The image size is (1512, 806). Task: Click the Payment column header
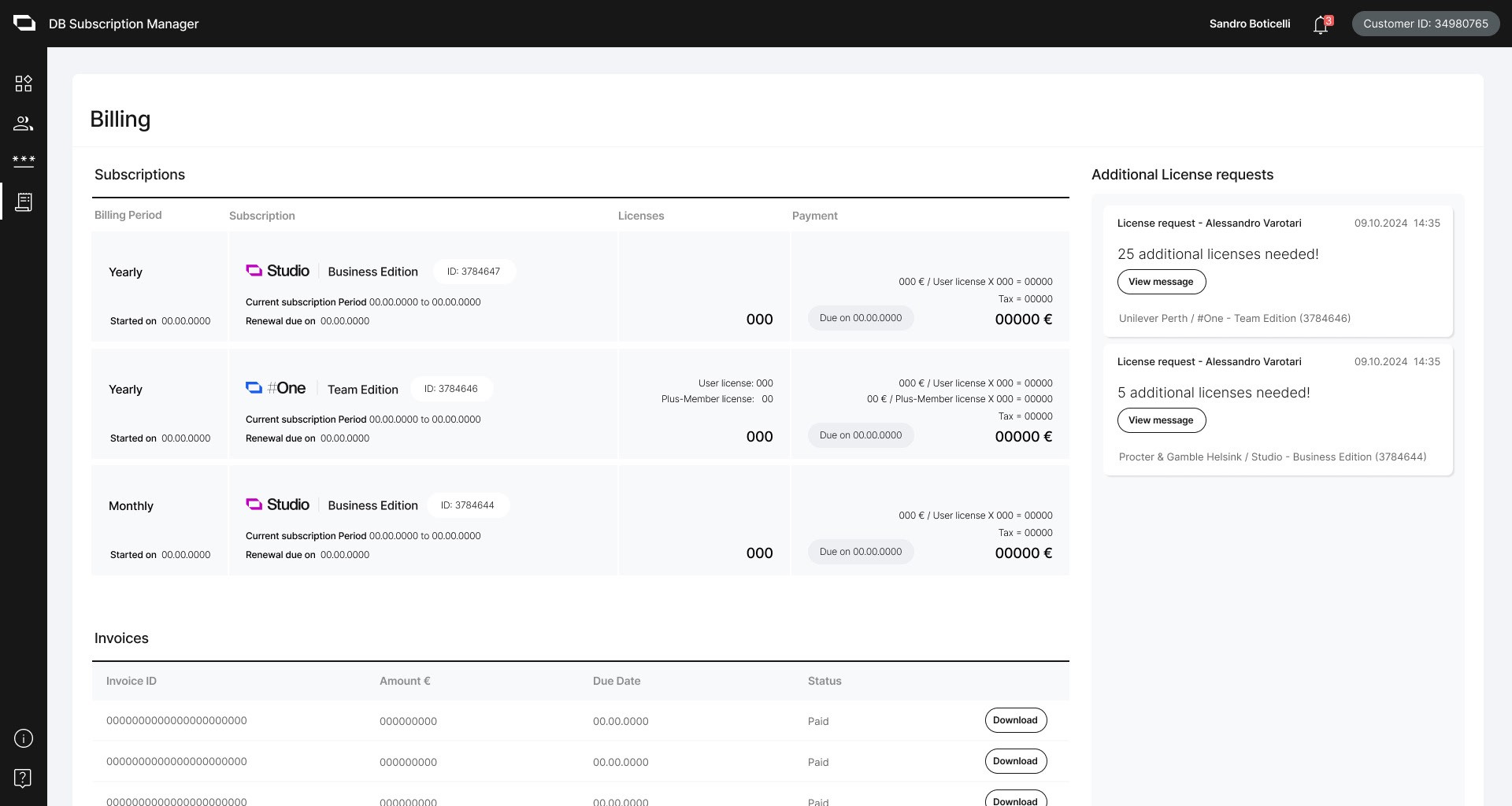click(x=815, y=216)
